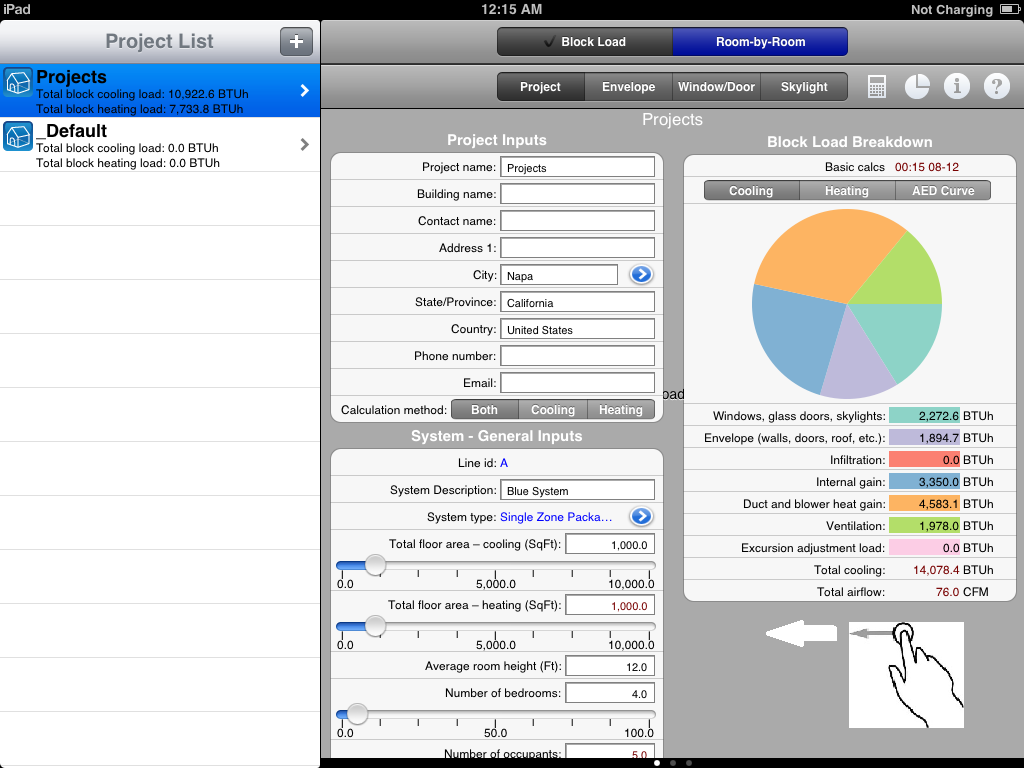Show Heating breakdown chart
This screenshot has height=768, width=1024.
(846, 191)
